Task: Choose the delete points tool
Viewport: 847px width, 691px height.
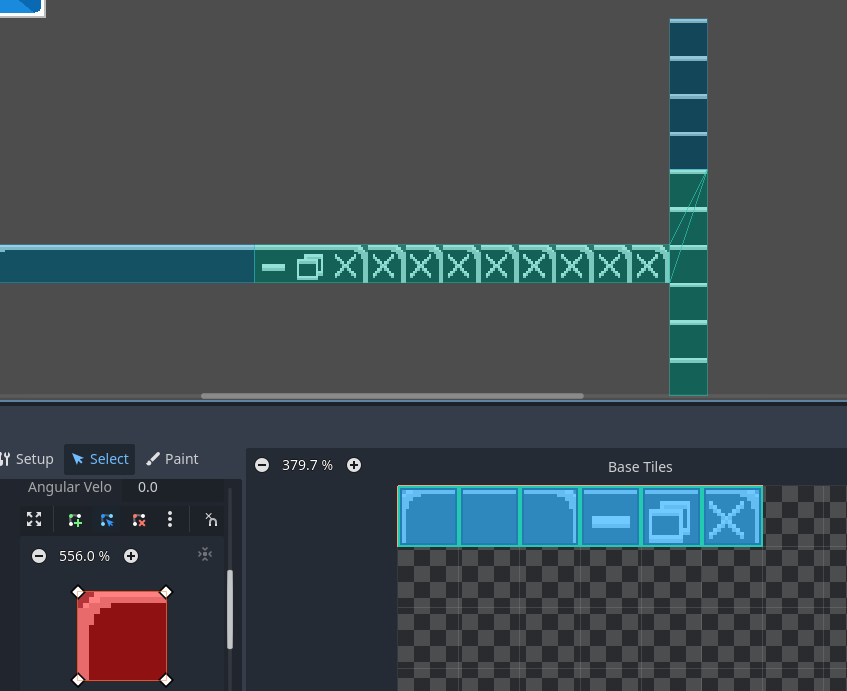Action: 139,520
